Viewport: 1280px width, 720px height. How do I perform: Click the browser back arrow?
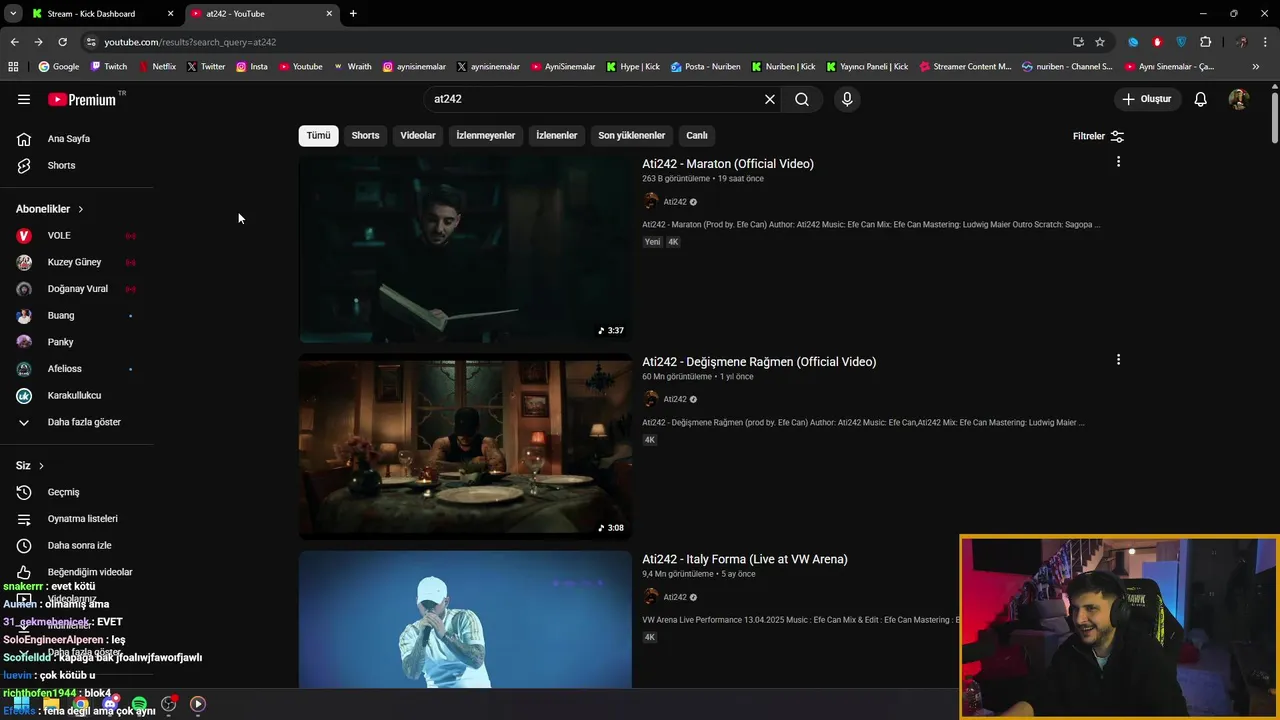pos(14,42)
